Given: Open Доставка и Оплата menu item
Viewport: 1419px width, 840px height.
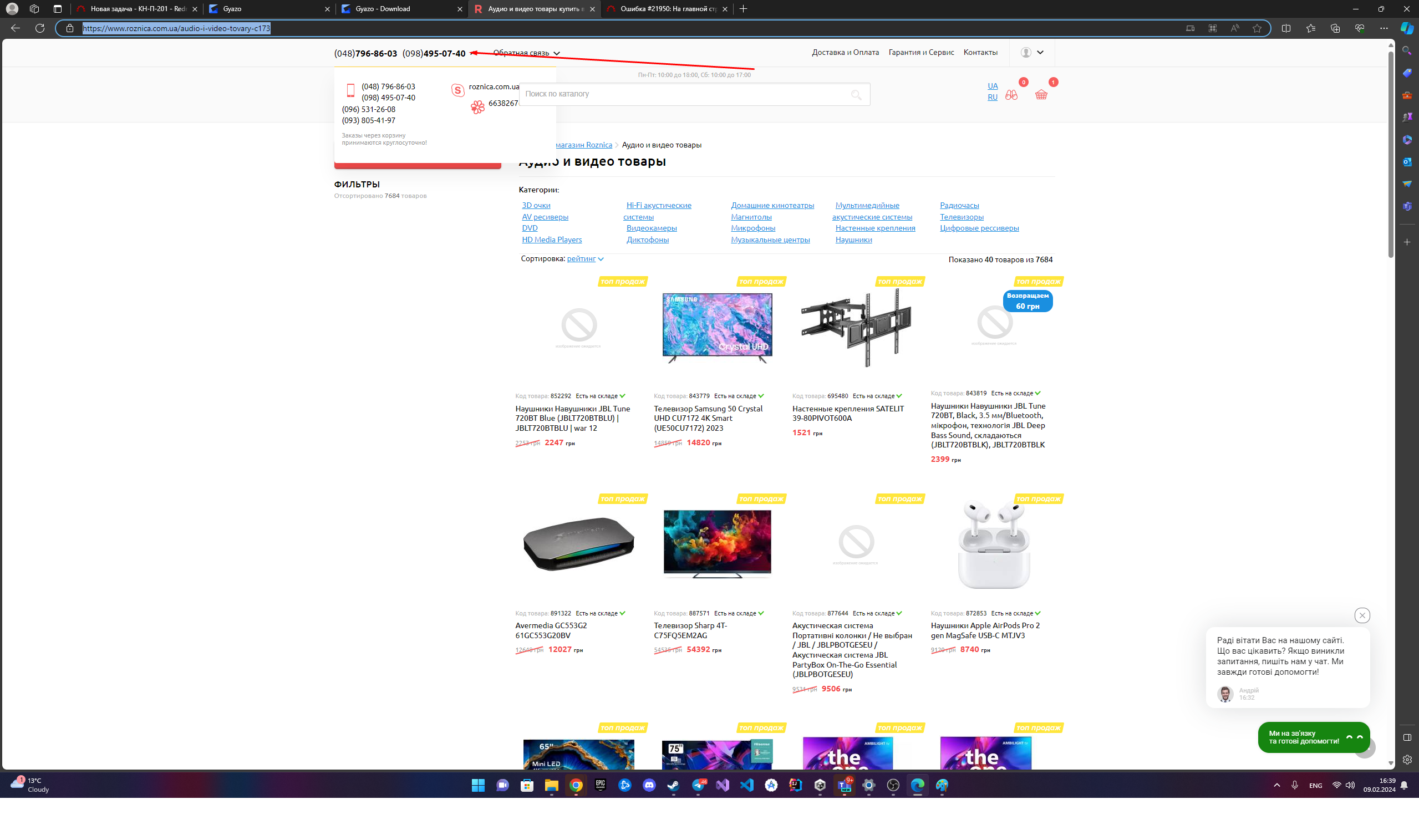Looking at the screenshot, I should click(845, 52).
